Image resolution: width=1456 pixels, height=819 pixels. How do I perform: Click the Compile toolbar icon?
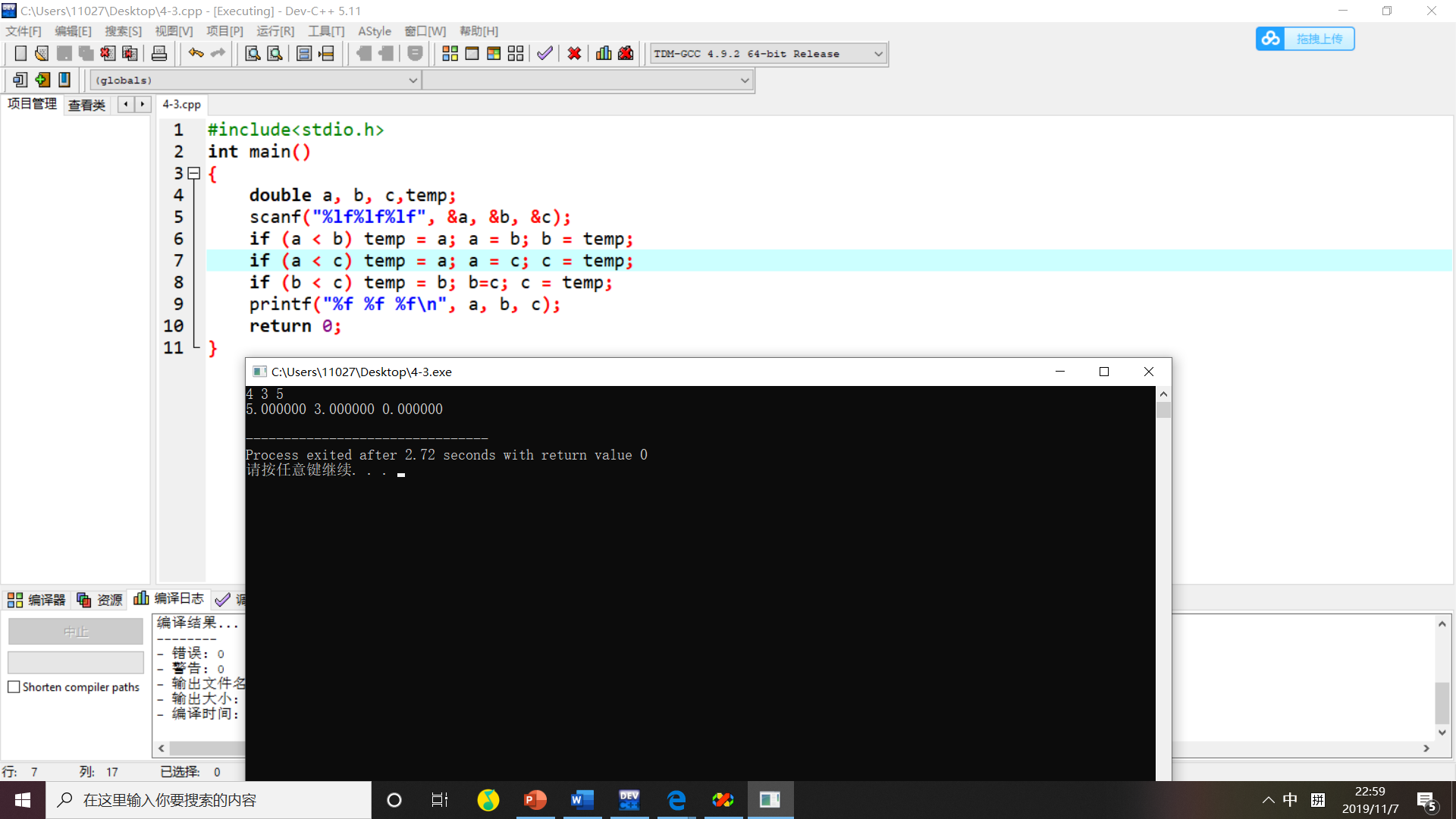pyautogui.click(x=450, y=53)
